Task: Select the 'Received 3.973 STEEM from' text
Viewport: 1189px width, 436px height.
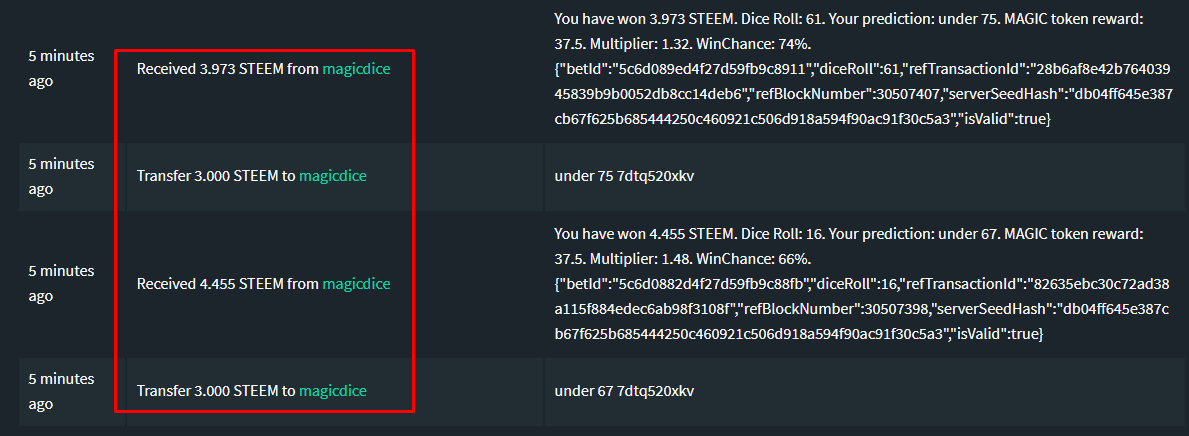Action: (x=227, y=69)
